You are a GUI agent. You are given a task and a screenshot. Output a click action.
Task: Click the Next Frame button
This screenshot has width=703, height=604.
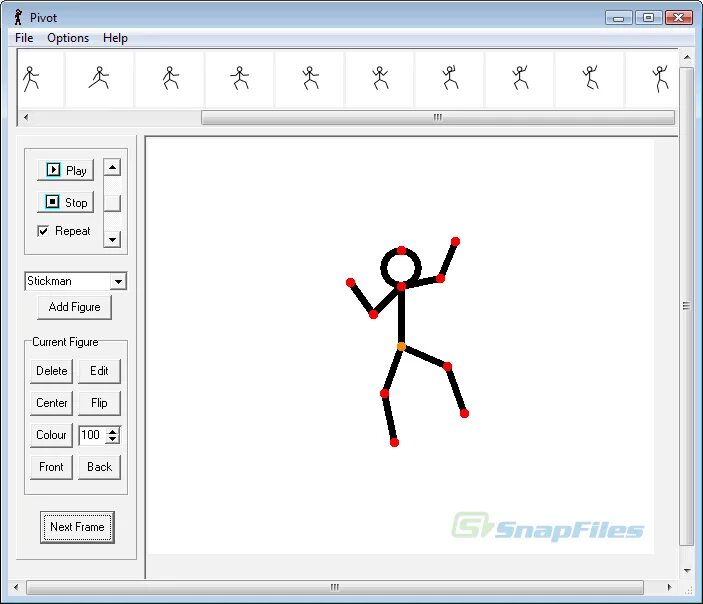[x=77, y=527]
